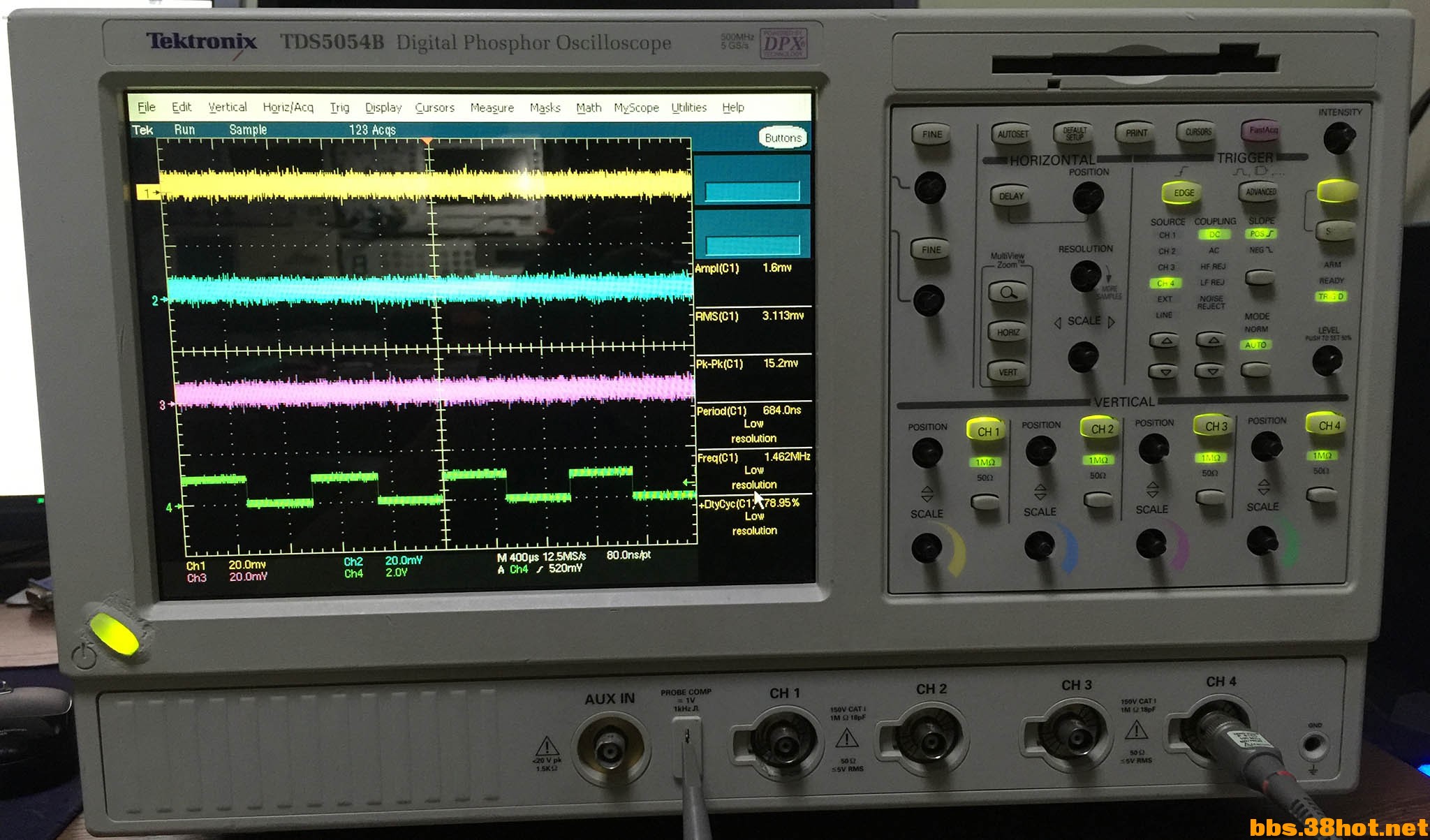Screen dimensions: 1430x840
Task: Select the Freq(C1) 1.462MHz readout
Action: point(754,470)
